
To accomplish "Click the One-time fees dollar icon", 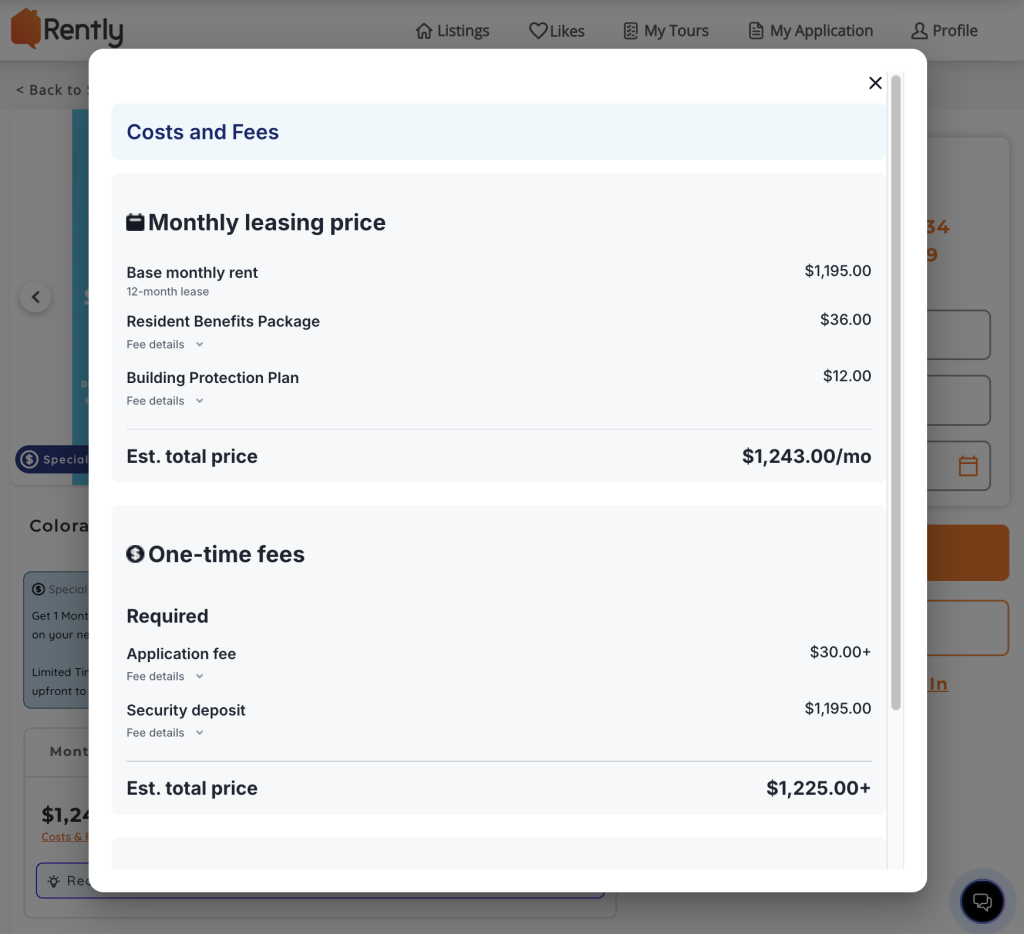I will click(135, 553).
